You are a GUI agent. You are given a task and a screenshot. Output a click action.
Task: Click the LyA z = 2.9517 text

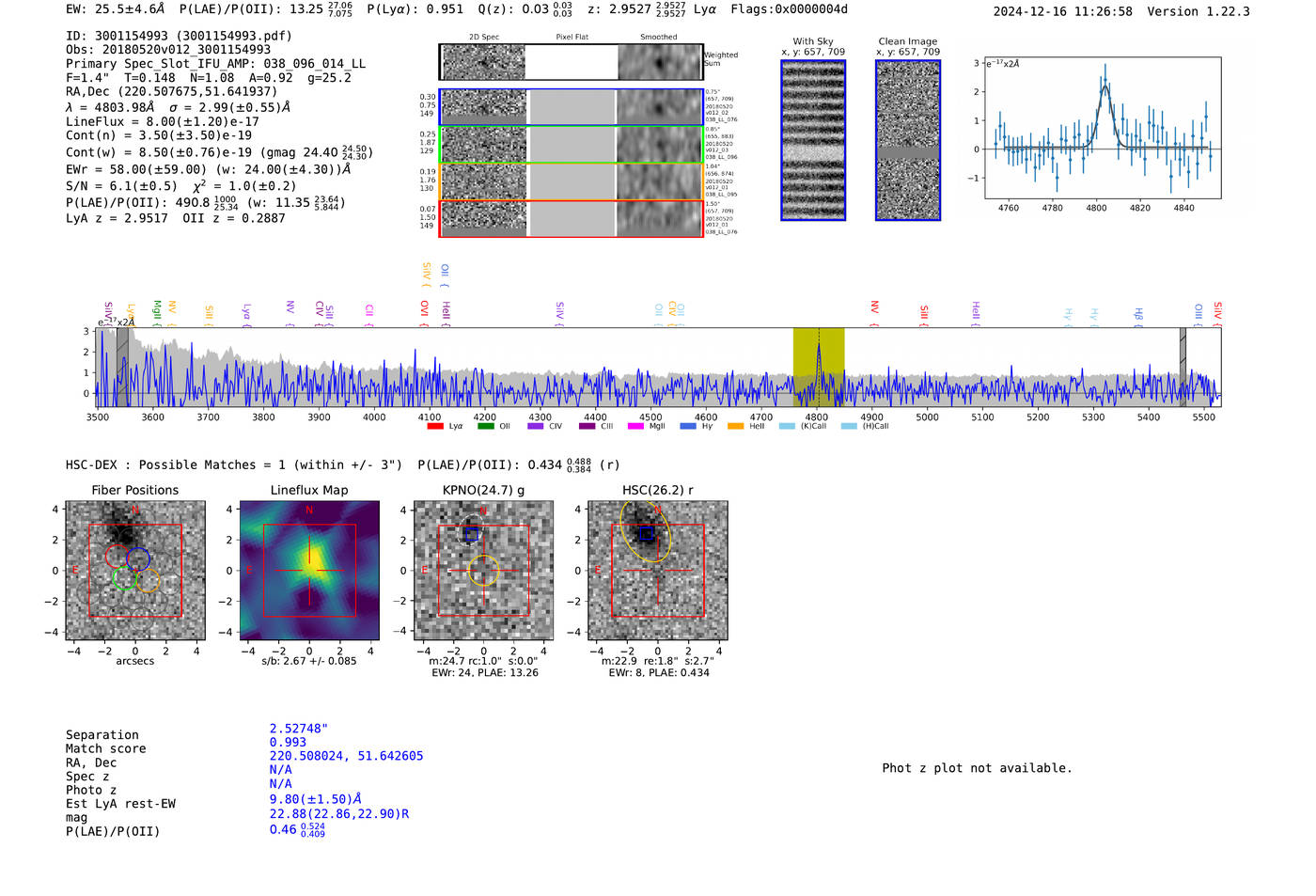click(117, 218)
